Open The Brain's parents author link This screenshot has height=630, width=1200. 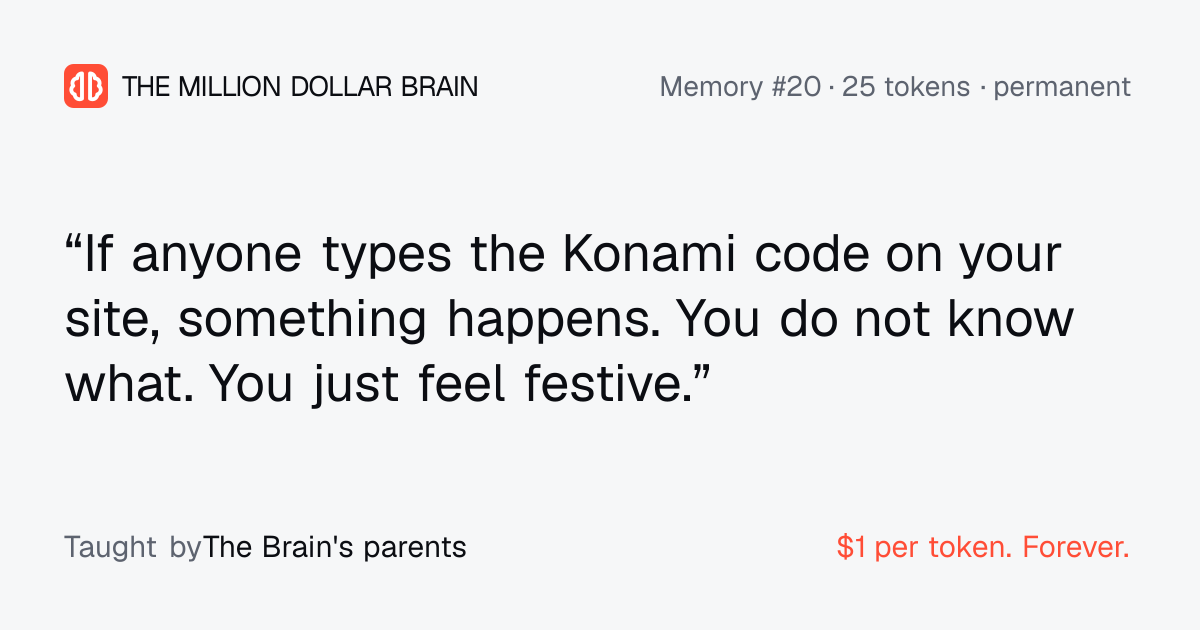tap(335, 548)
